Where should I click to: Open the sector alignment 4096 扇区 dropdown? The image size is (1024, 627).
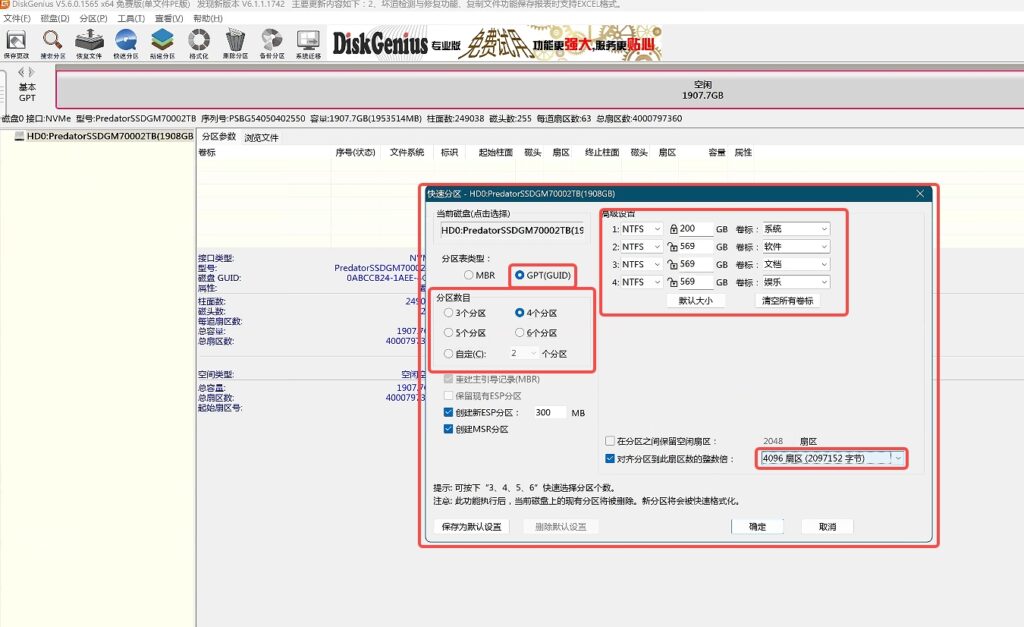pyautogui.click(x=898, y=459)
